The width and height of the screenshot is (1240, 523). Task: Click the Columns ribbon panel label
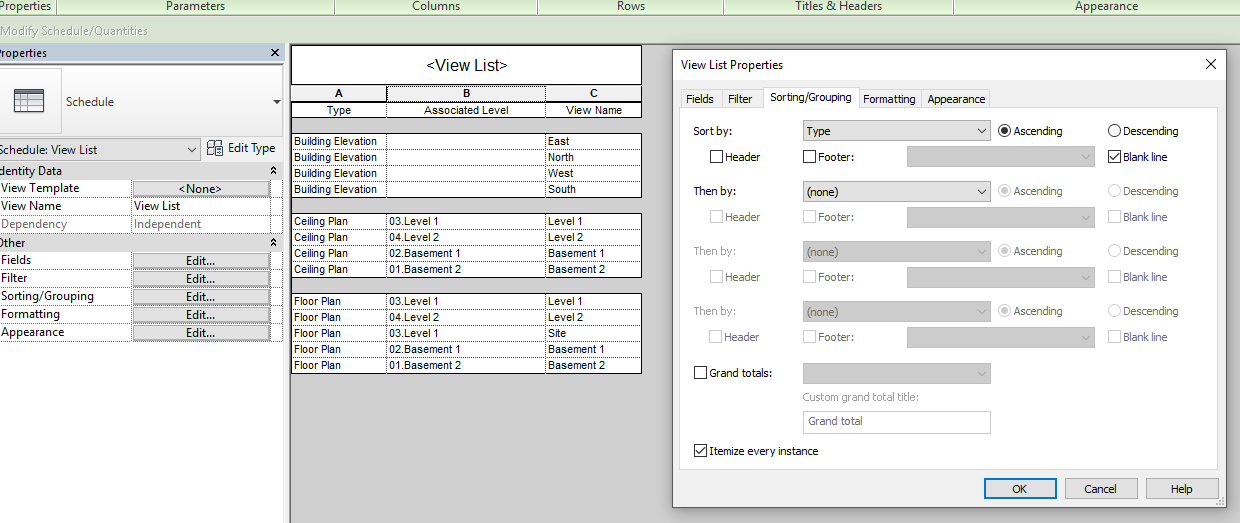tap(436, 6)
